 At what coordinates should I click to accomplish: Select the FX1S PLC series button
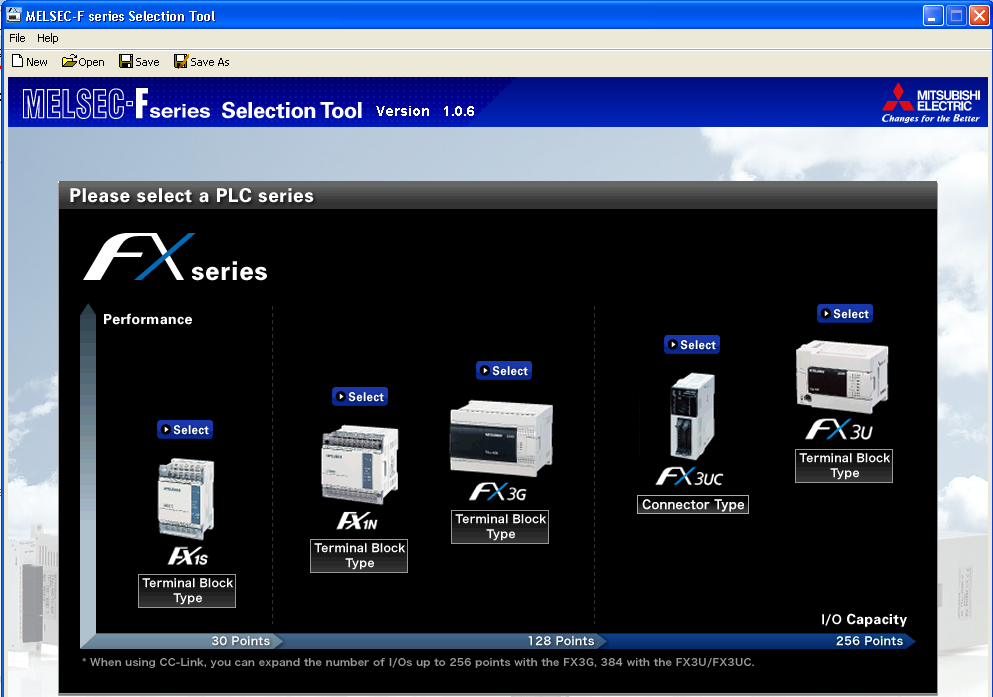point(185,430)
